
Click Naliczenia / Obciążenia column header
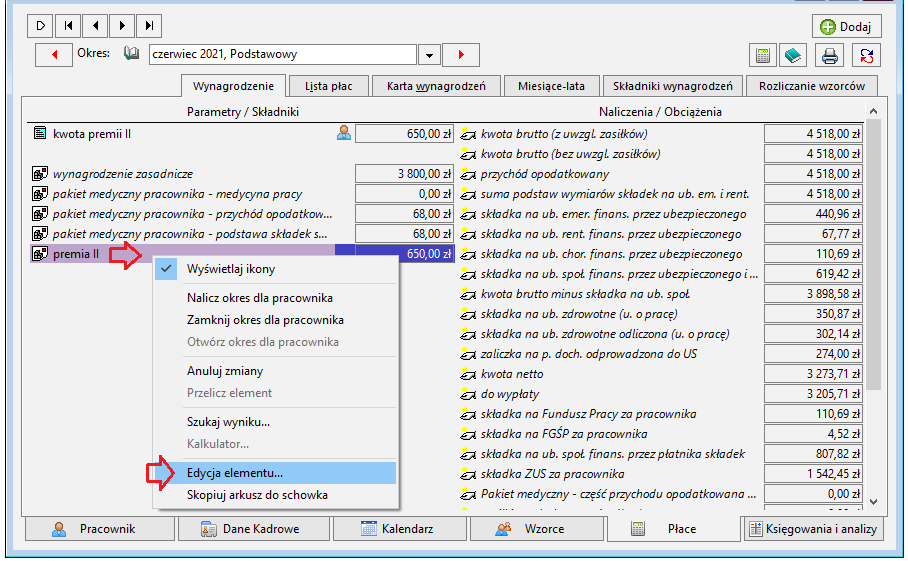[x=660, y=112]
